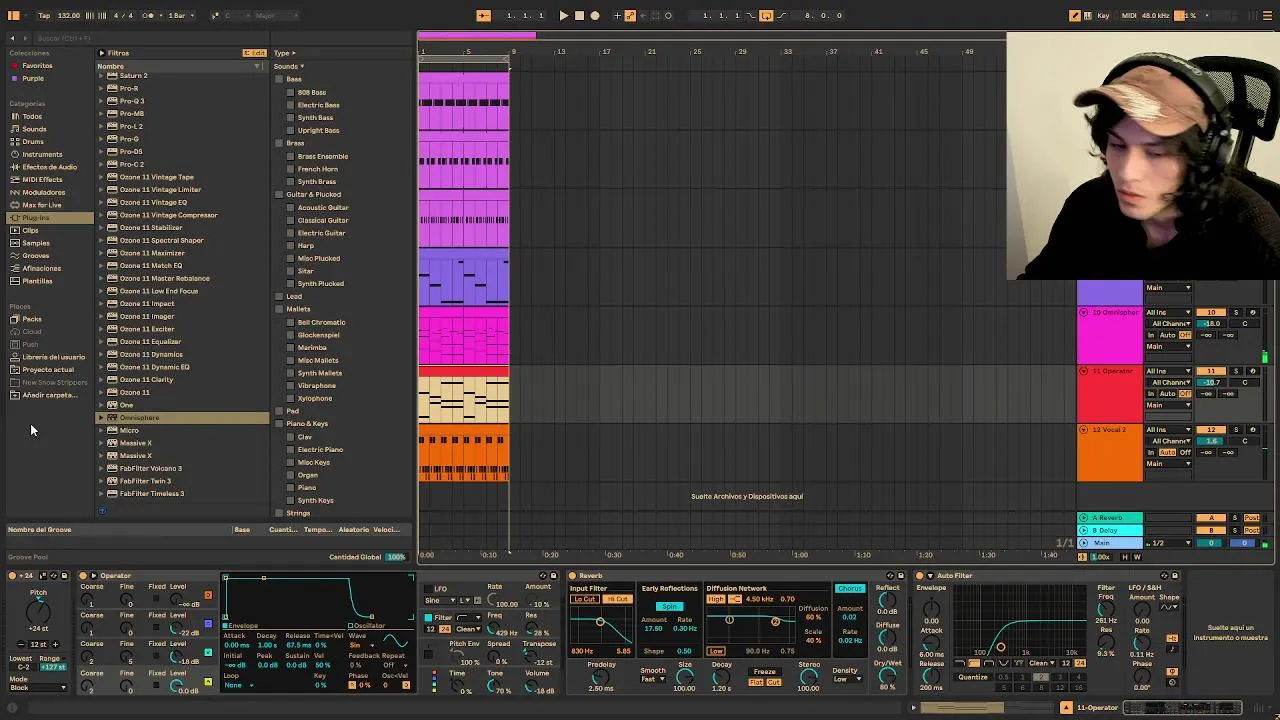
Task: Click the Play button in transport
Action: pyautogui.click(x=563, y=15)
